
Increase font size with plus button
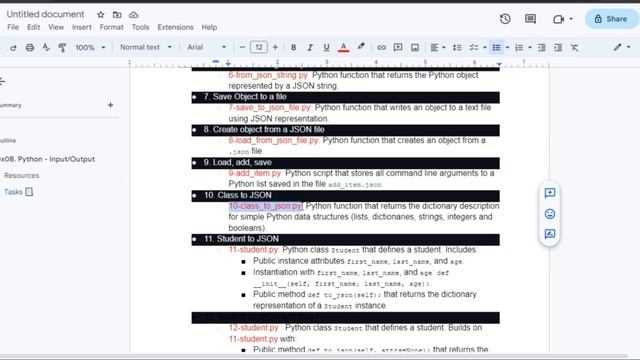[275, 47]
